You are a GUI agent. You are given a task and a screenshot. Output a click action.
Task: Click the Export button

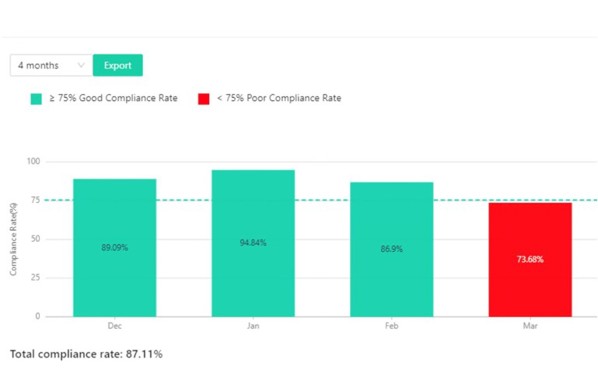tap(118, 65)
